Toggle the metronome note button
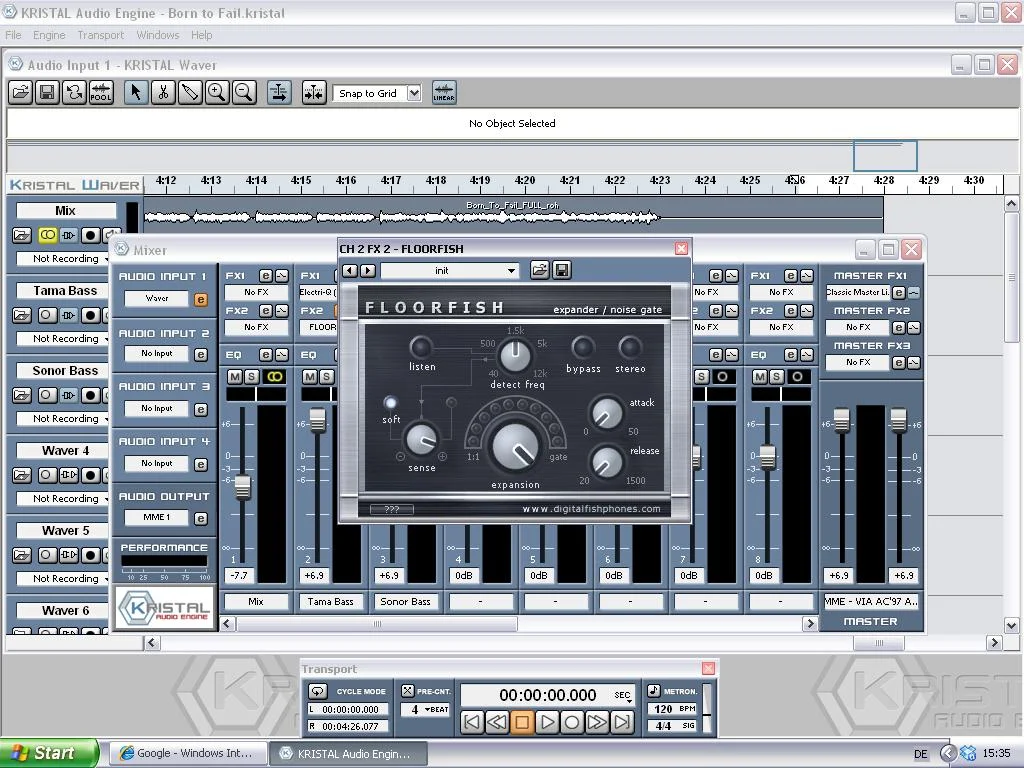The width and height of the screenshot is (1024, 768). point(653,691)
